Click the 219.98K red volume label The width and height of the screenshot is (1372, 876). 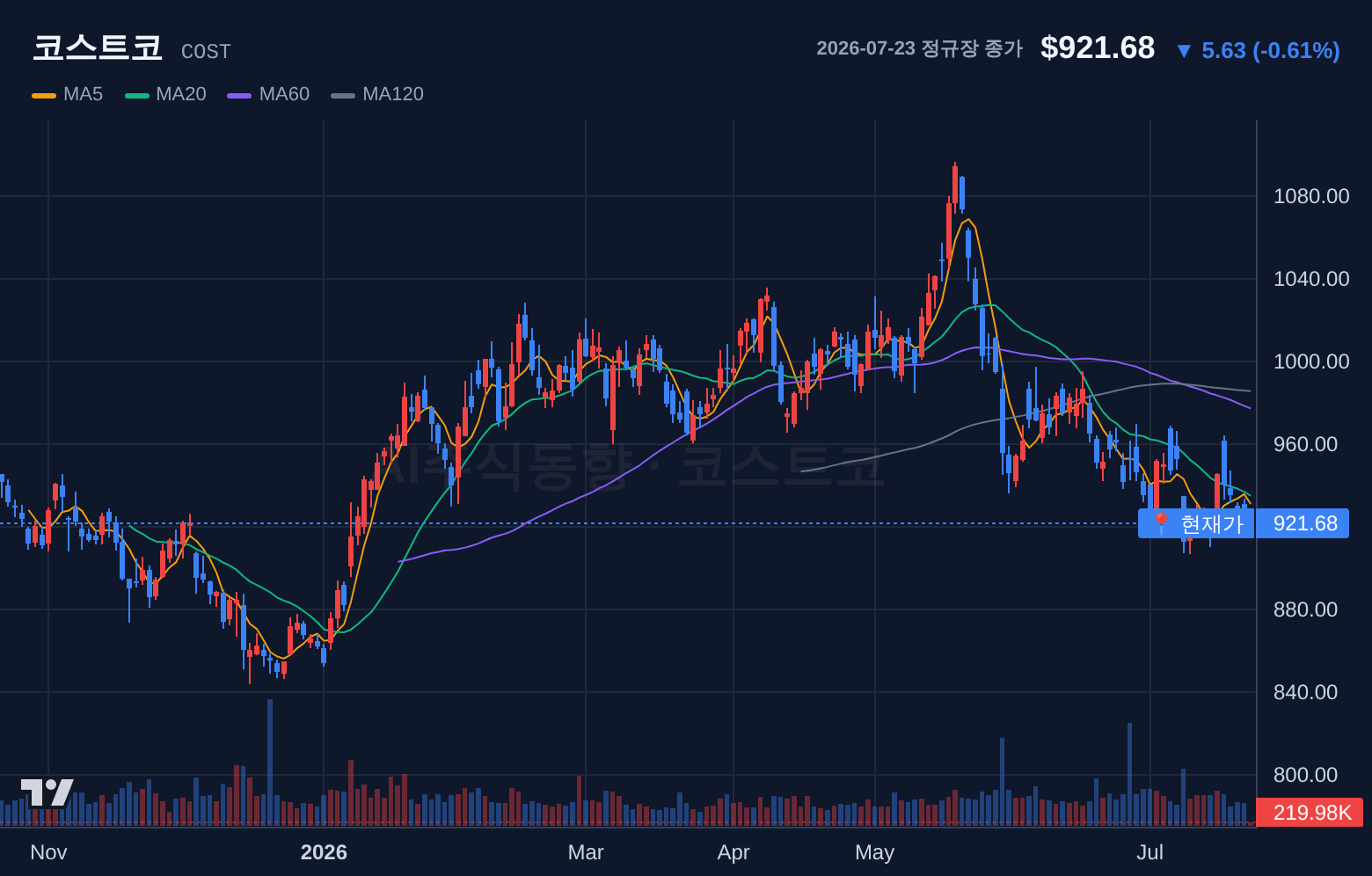point(1310,813)
